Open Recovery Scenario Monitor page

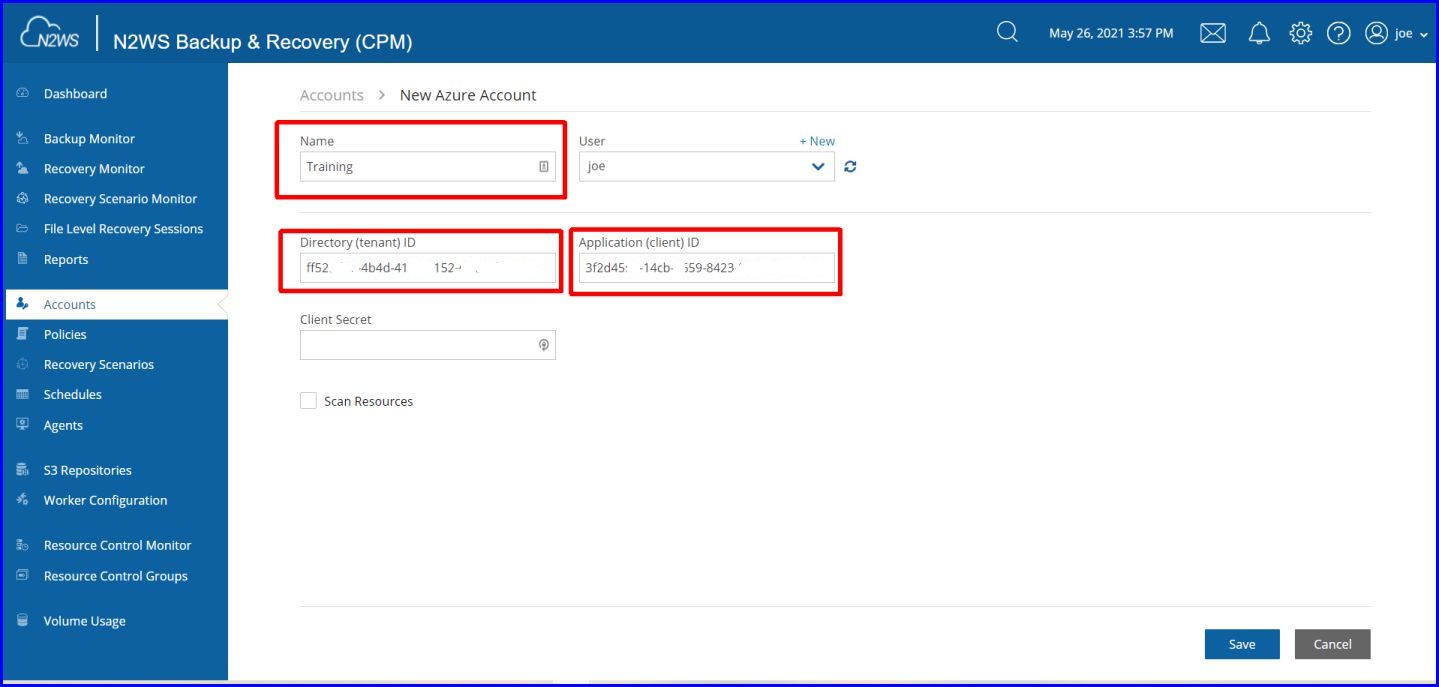point(120,199)
